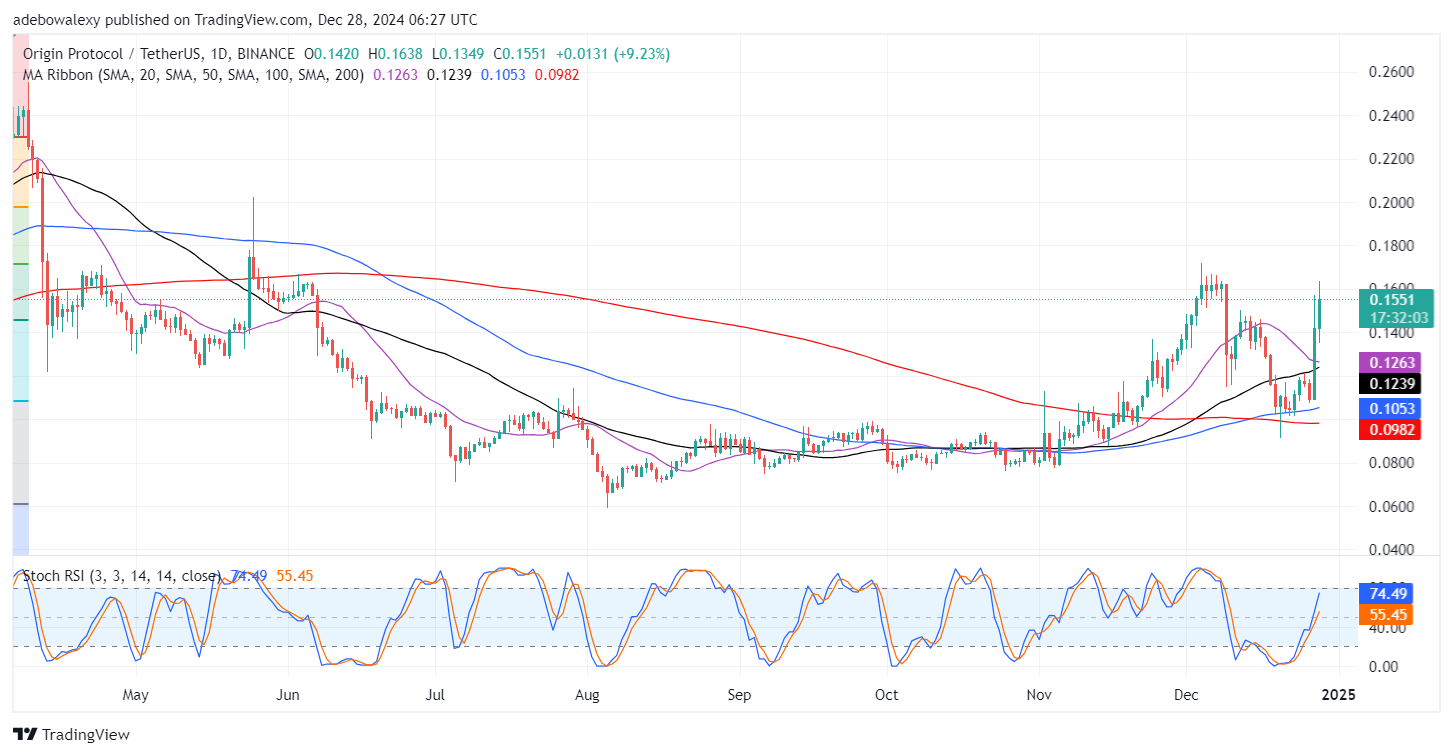Click the H0.1638 high value in the header
Viewport: 1453px width, 756px height.
[396, 54]
